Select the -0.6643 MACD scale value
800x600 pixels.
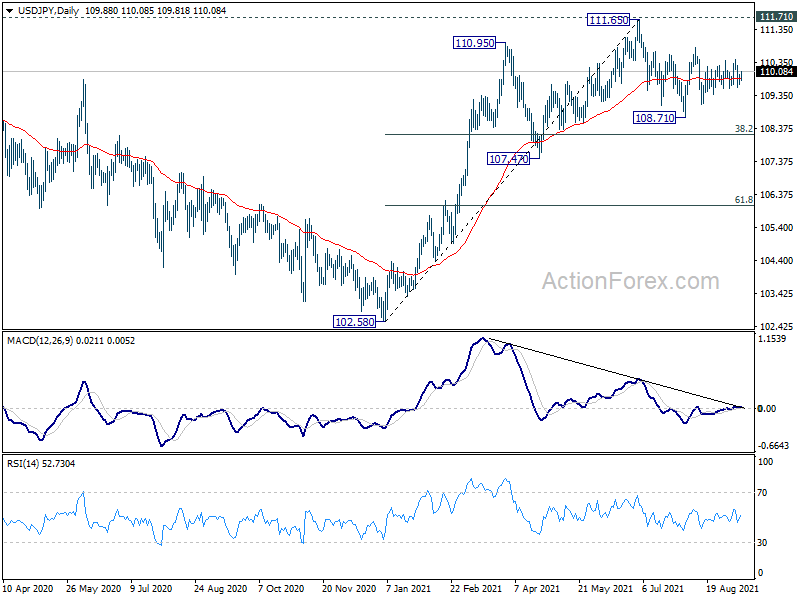pos(774,446)
